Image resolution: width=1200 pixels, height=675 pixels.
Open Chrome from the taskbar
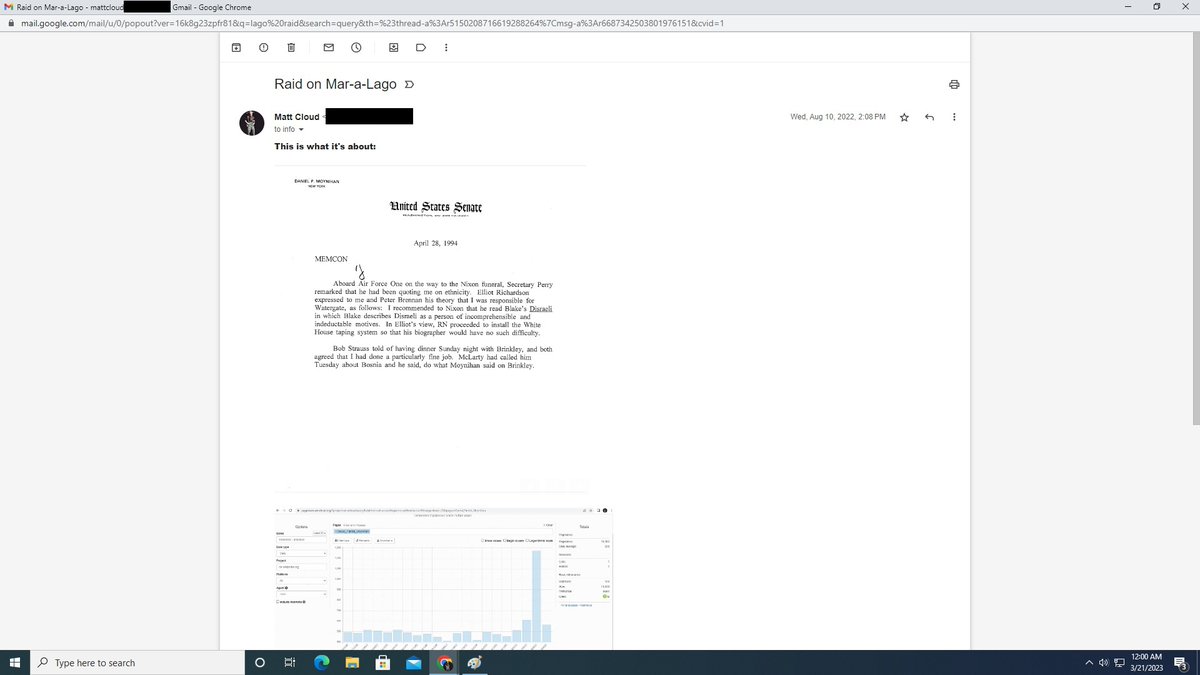point(442,662)
